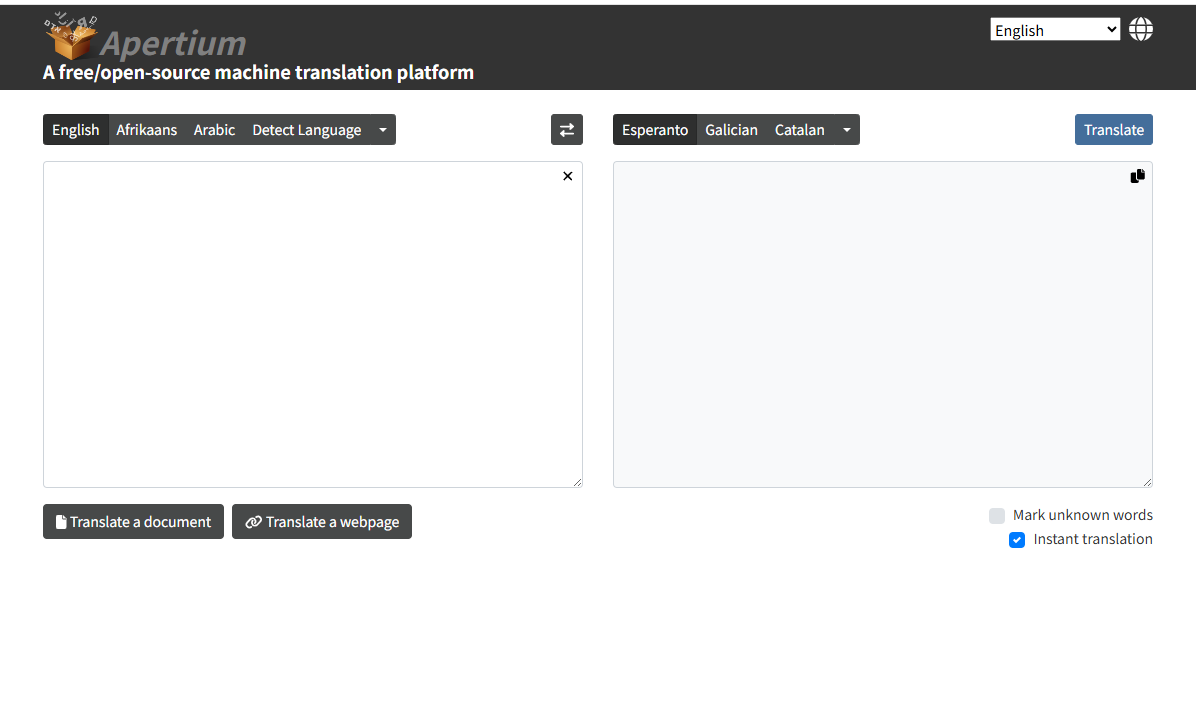1196x722 pixels.
Task: Grab the source textarea resize handle
Action: pyautogui.click(x=577, y=482)
